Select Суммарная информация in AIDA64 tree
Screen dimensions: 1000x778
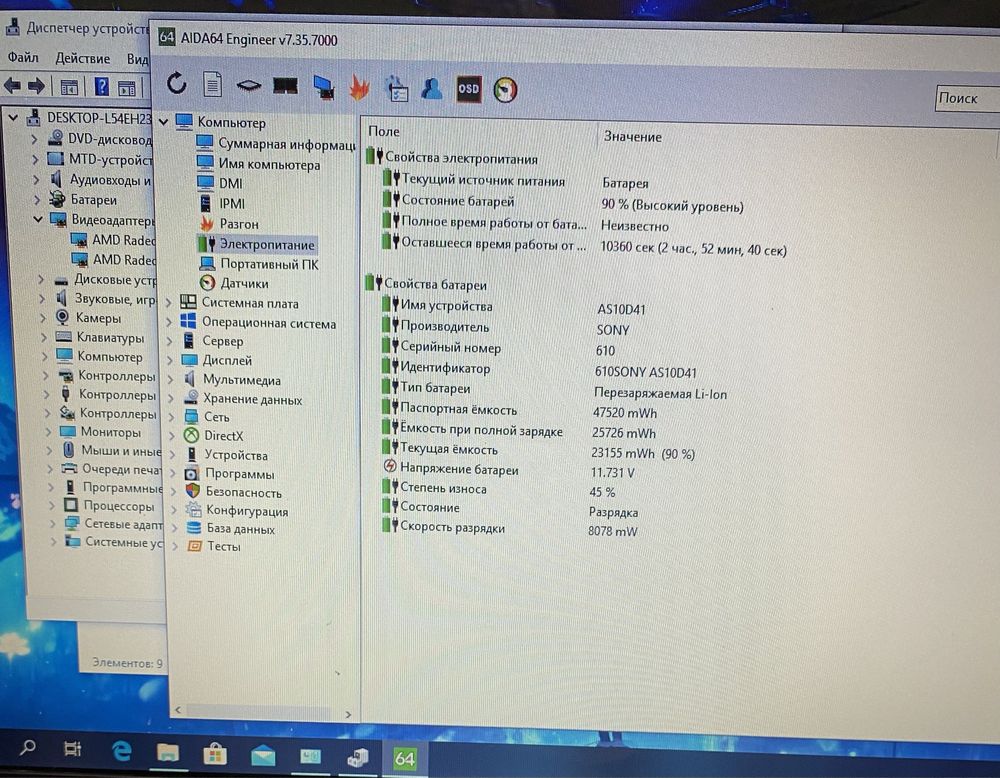(x=286, y=144)
